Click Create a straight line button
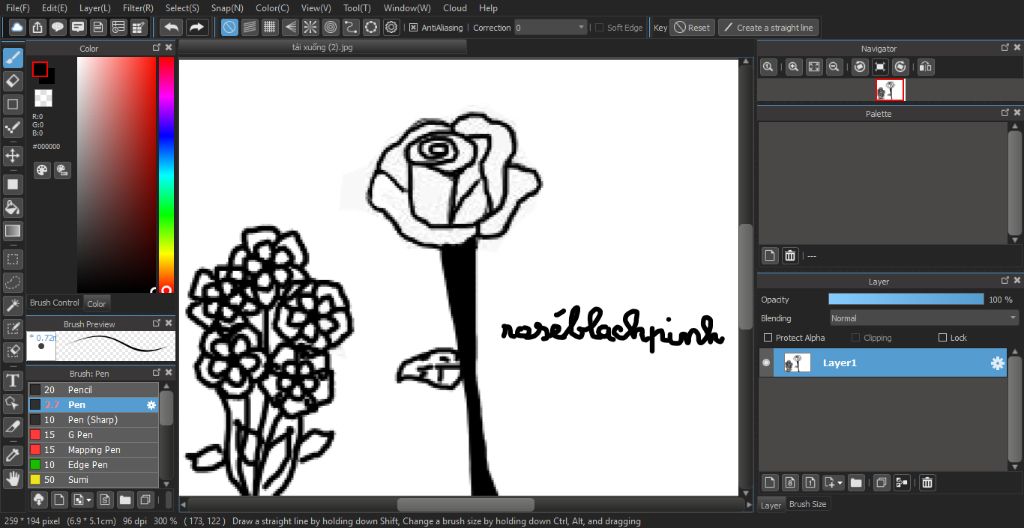 click(x=768, y=27)
